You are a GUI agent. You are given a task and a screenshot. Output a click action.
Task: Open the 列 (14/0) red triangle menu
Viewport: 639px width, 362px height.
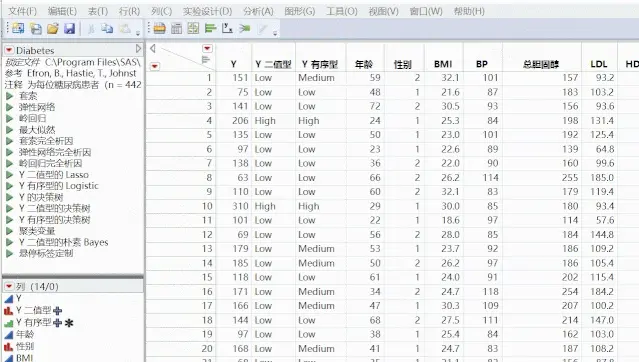(x=9, y=286)
